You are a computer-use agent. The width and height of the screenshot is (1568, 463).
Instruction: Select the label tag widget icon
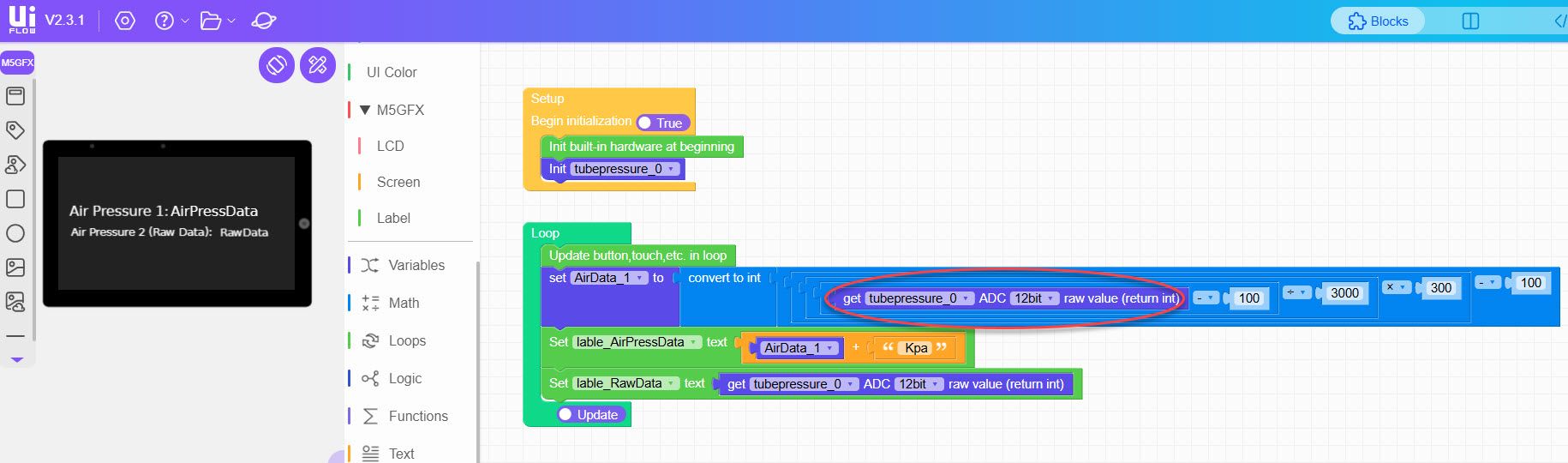[x=15, y=130]
